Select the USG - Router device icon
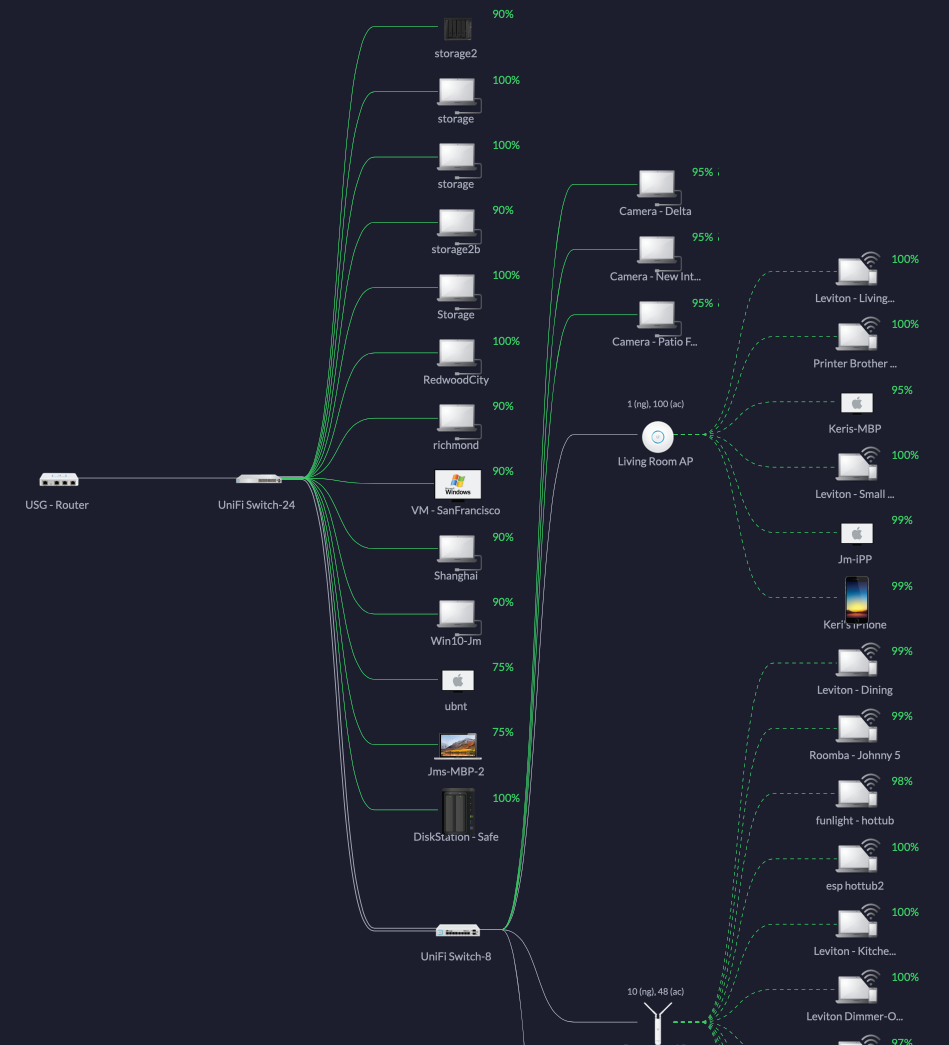 point(59,479)
